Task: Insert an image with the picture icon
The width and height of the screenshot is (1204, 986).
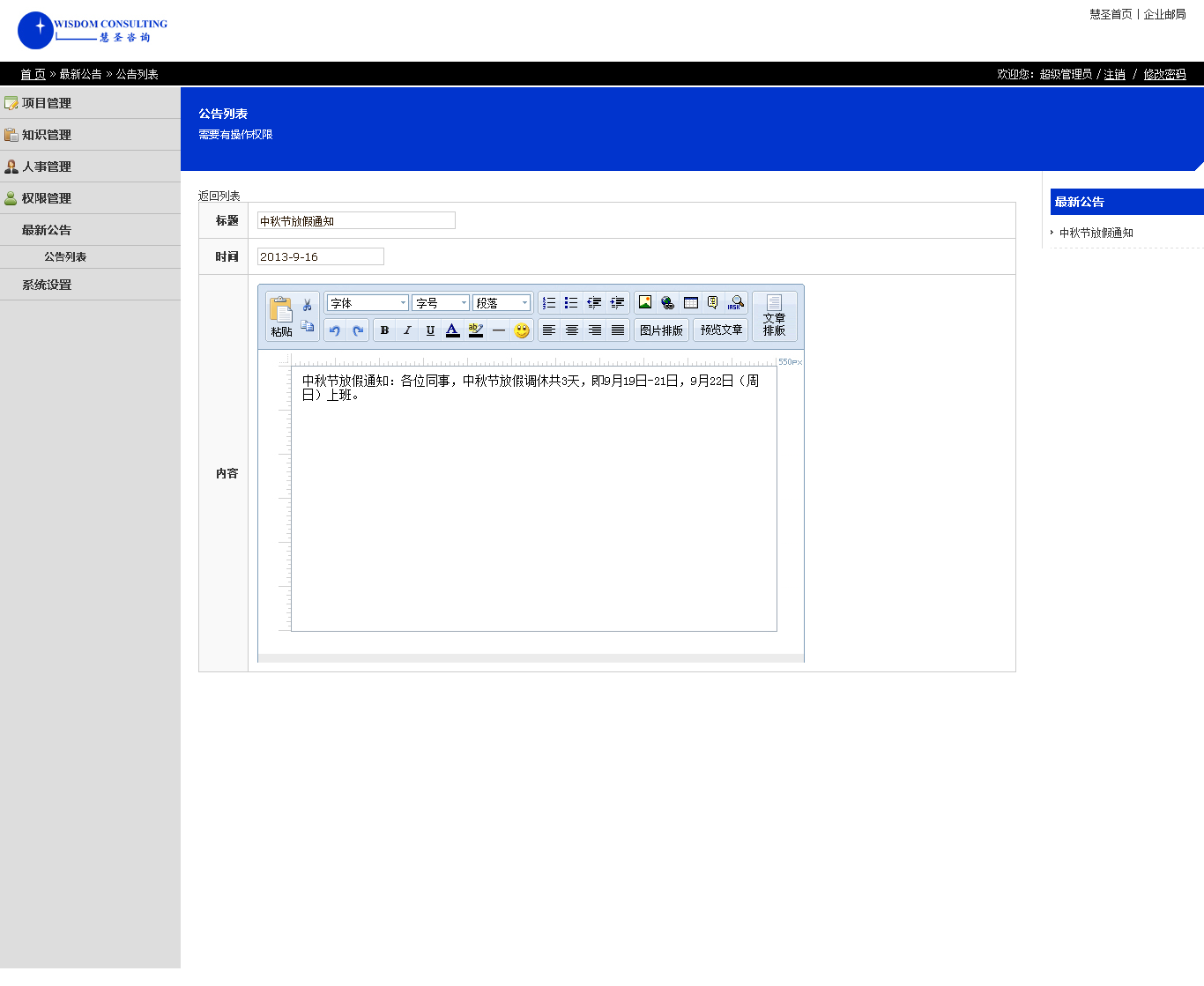Action: [x=645, y=302]
